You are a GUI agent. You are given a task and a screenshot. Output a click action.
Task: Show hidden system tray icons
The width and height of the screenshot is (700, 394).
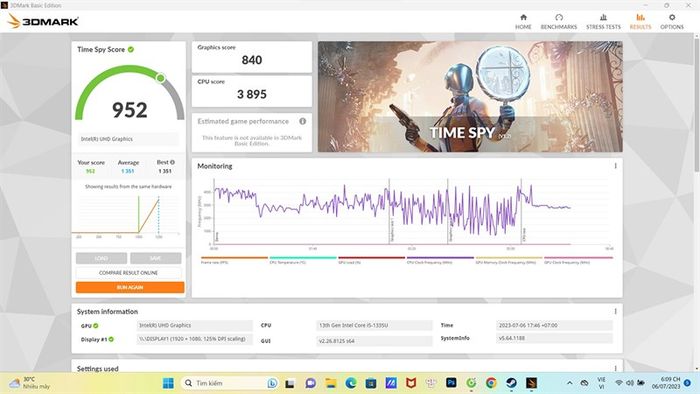[570, 383]
